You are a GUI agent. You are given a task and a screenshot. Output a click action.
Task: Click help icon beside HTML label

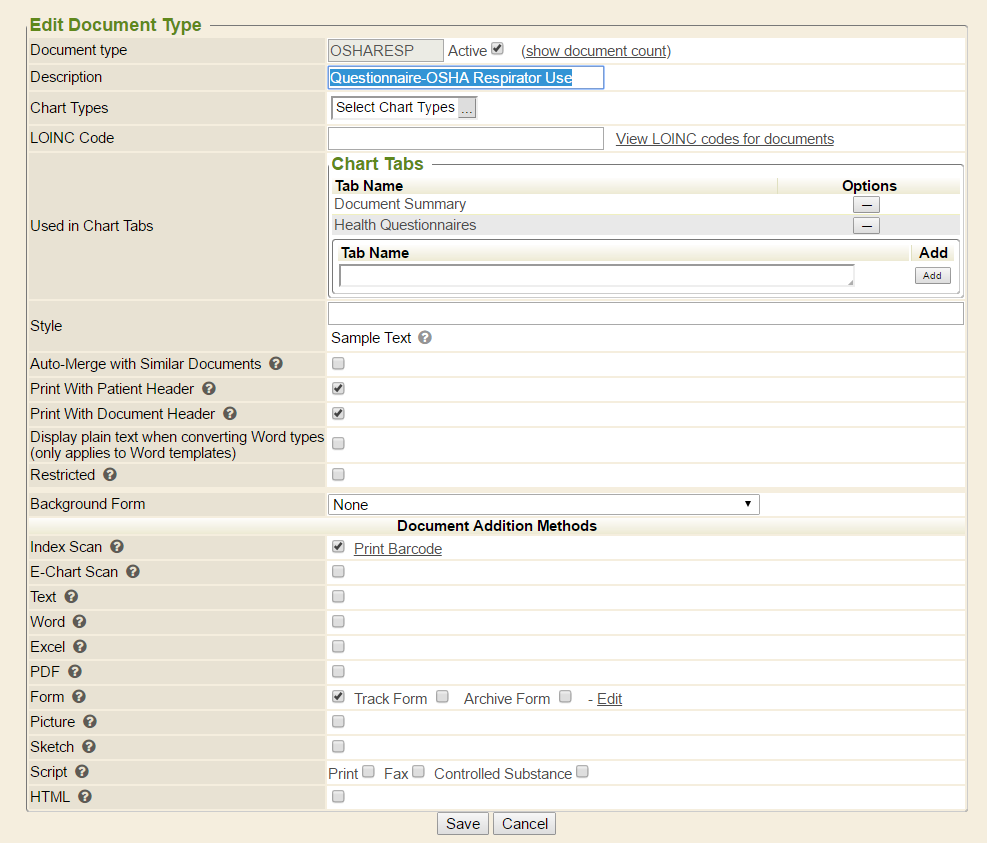85,797
